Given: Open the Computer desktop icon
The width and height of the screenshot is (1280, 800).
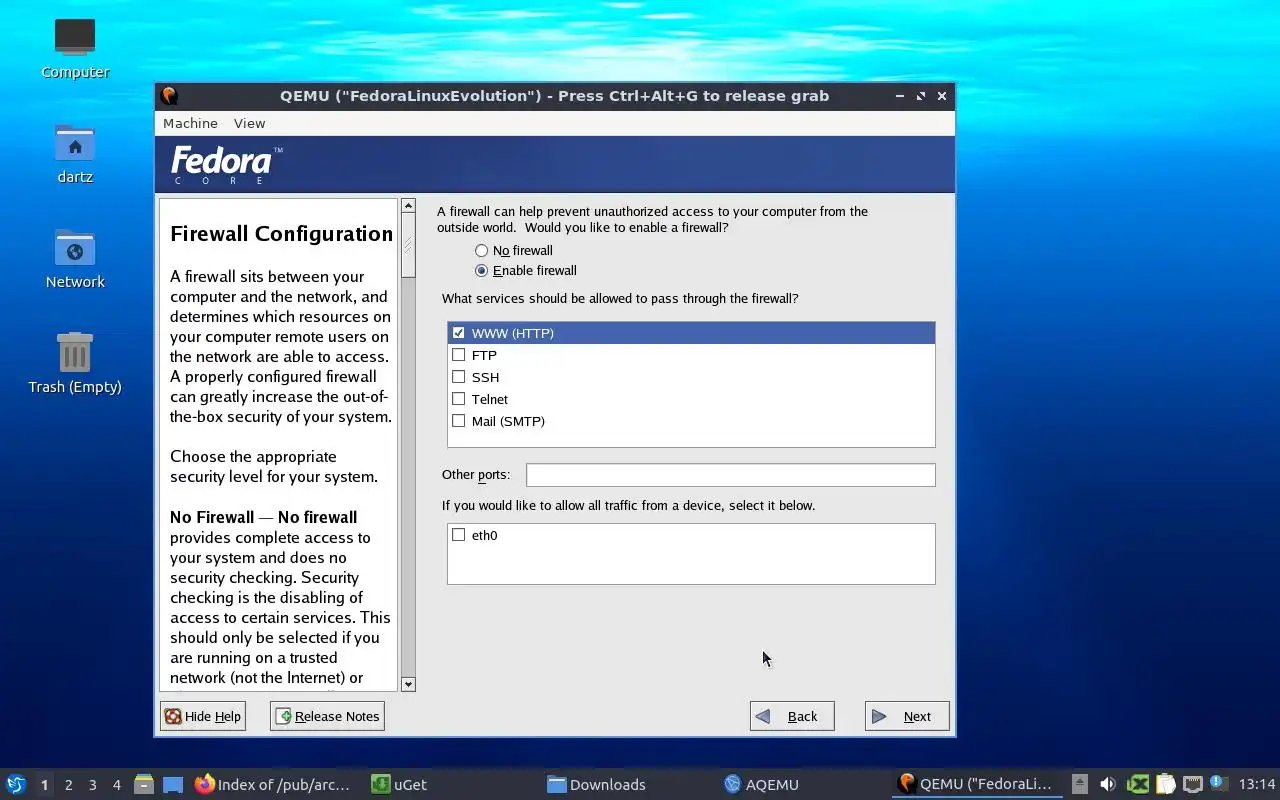Looking at the screenshot, I should pos(75,38).
